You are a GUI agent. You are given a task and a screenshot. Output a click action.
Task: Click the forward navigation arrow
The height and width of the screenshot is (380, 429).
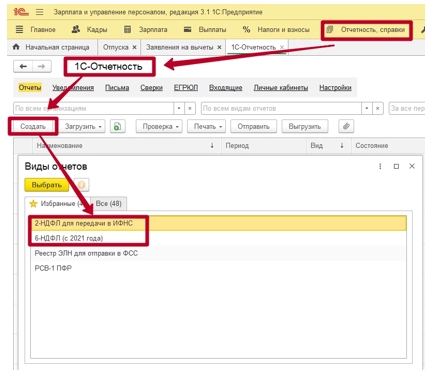tap(42, 66)
